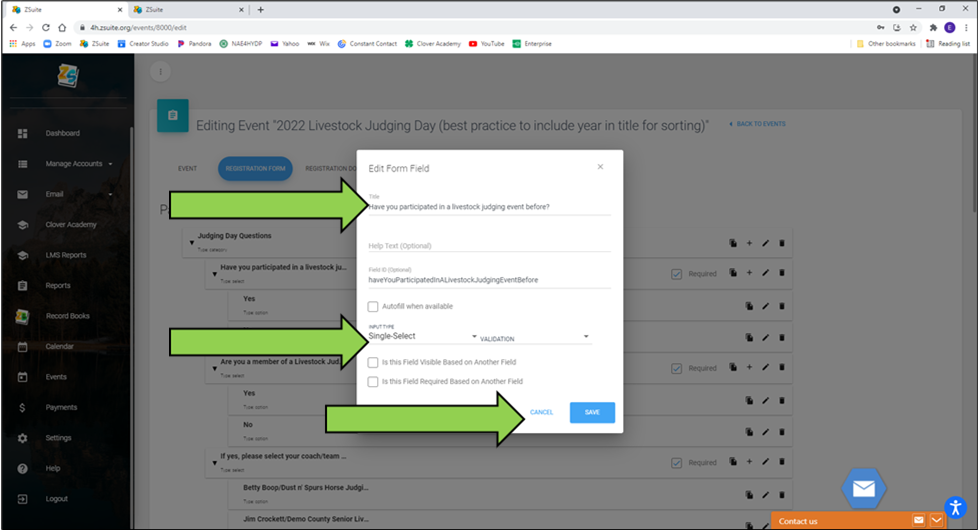Open the Calendar sidebar icon
Viewport: 979px width, 531px height.
22,347
